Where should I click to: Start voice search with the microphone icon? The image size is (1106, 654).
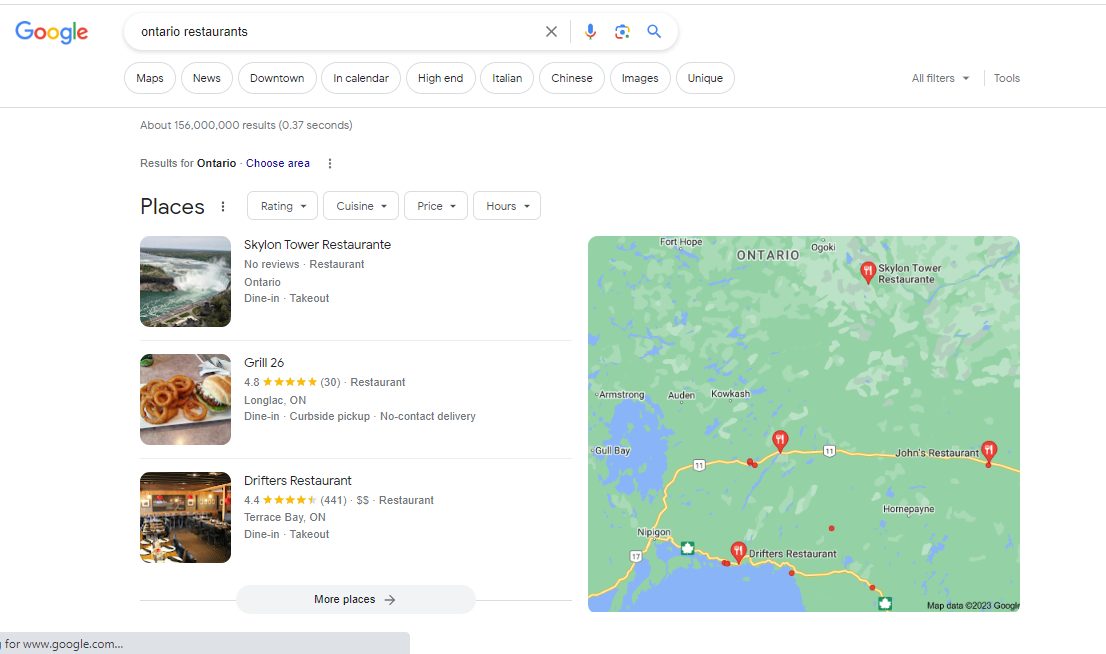tap(590, 32)
